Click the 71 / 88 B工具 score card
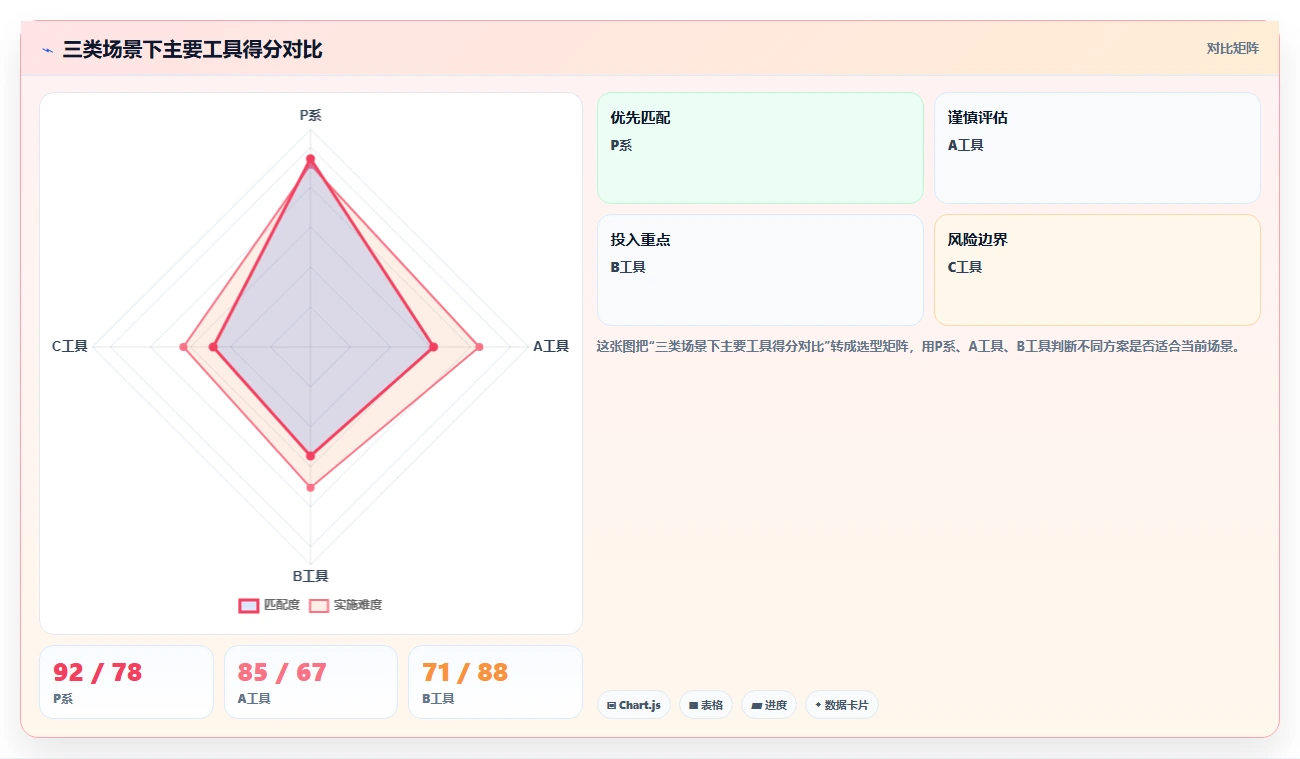The height and width of the screenshot is (759, 1300). (x=495, y=682)
